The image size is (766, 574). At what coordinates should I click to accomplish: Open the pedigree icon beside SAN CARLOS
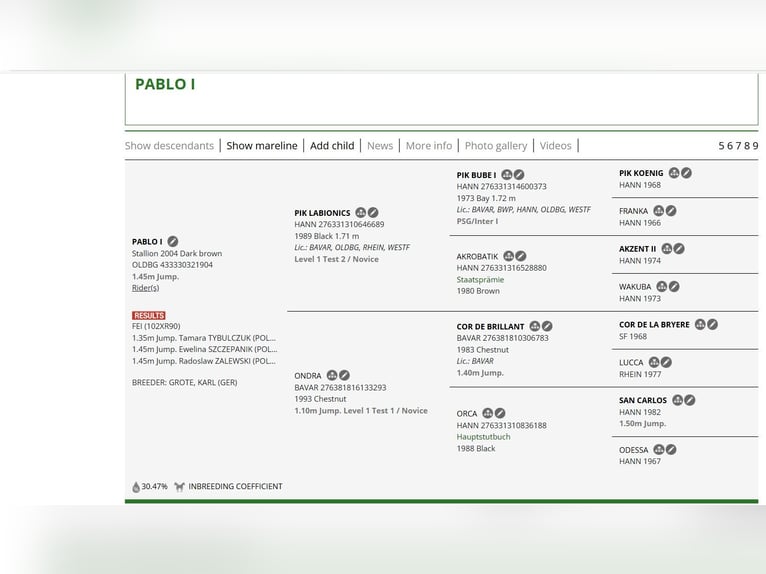coord(677,400)
